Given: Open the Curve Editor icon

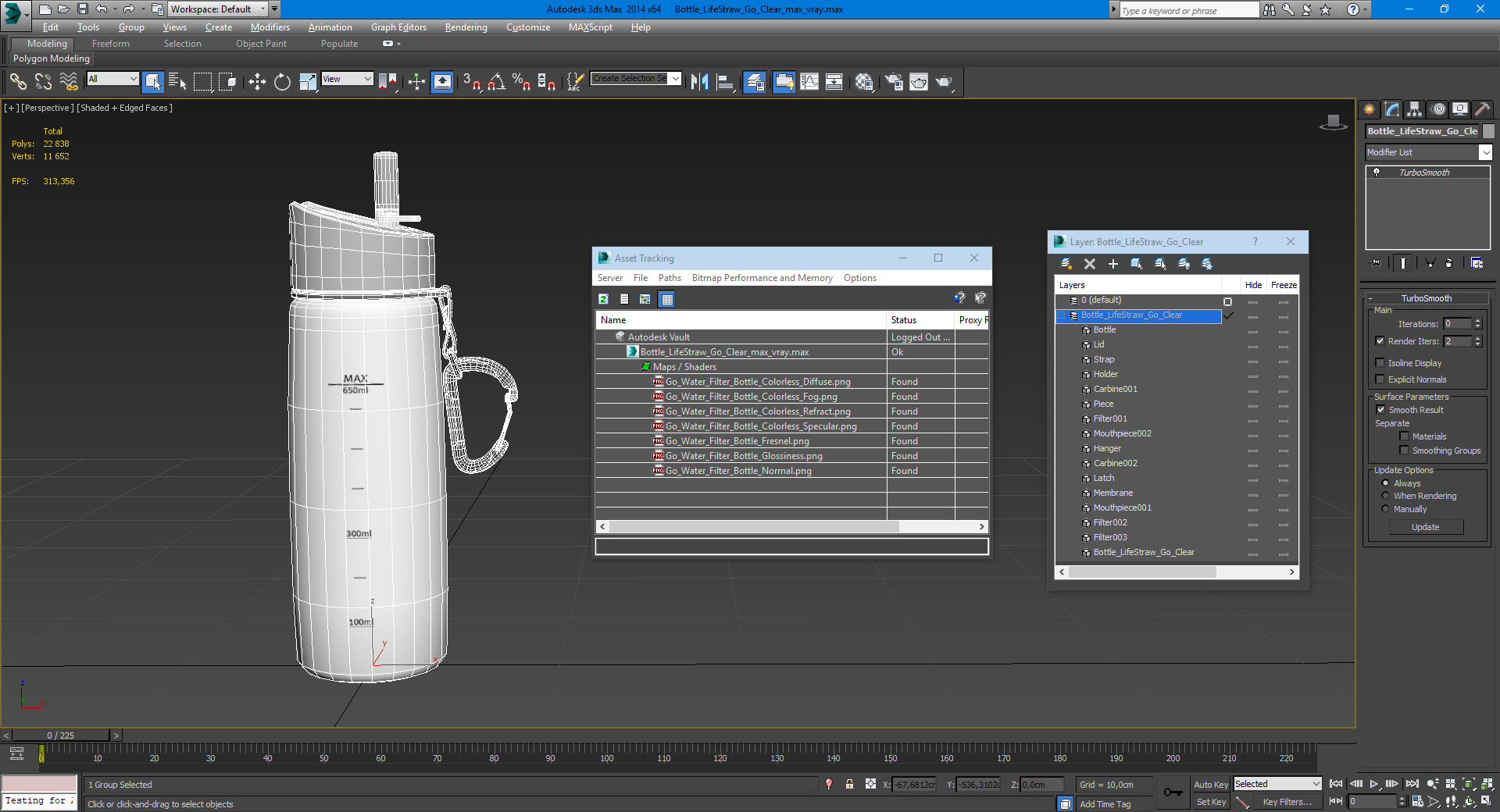Looking at the screenshot, I should (809, 81).
